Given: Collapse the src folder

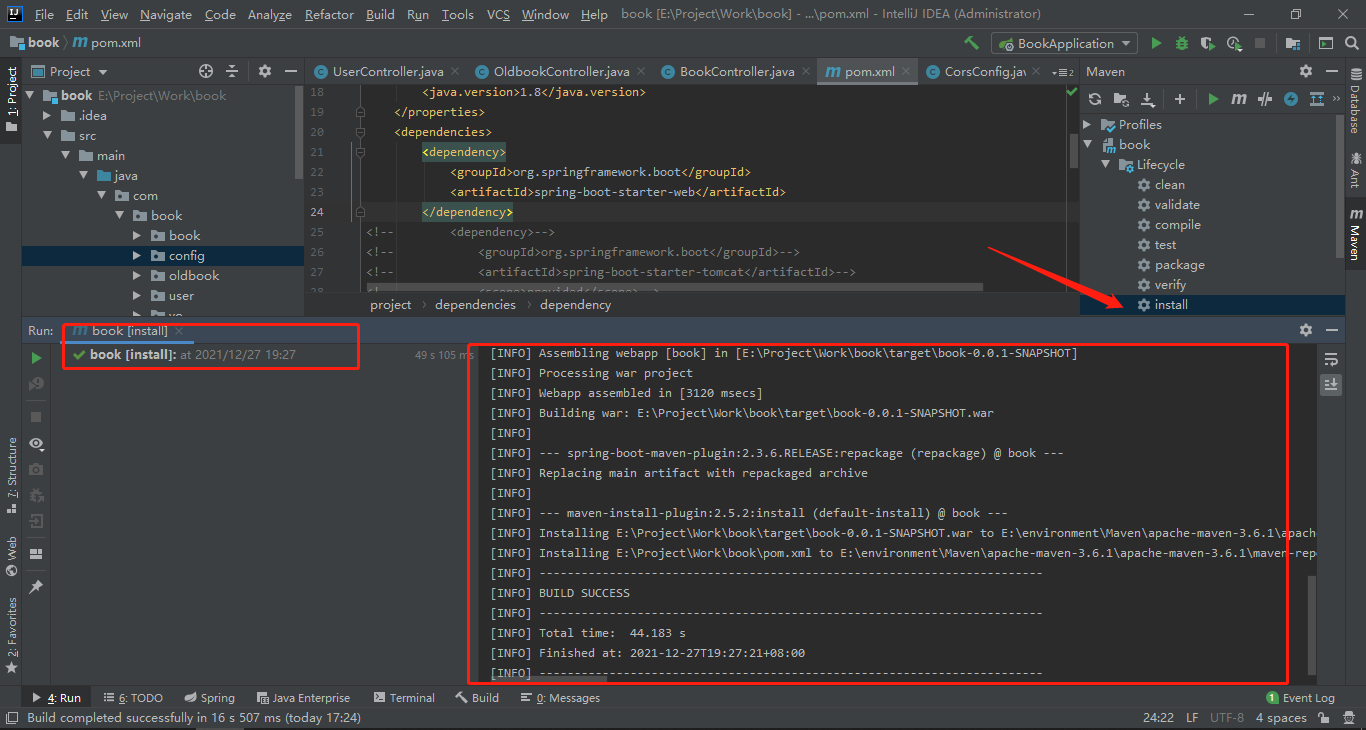Looking at the screenshot, I should [x=47, y=135].
